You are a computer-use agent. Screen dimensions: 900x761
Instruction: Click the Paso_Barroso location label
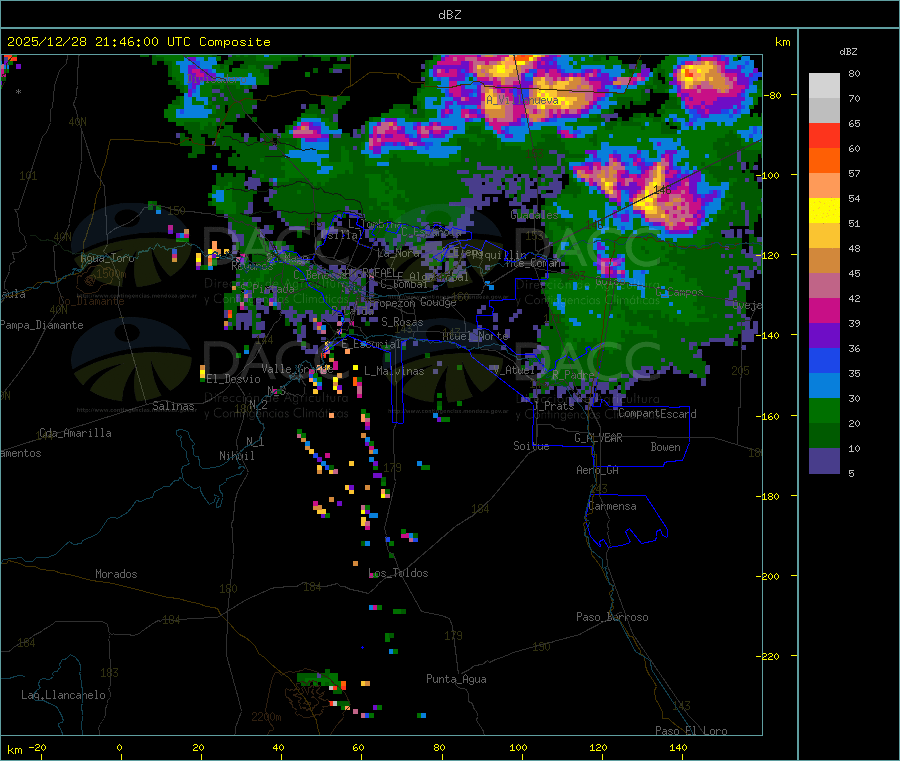tap(612, 617)
